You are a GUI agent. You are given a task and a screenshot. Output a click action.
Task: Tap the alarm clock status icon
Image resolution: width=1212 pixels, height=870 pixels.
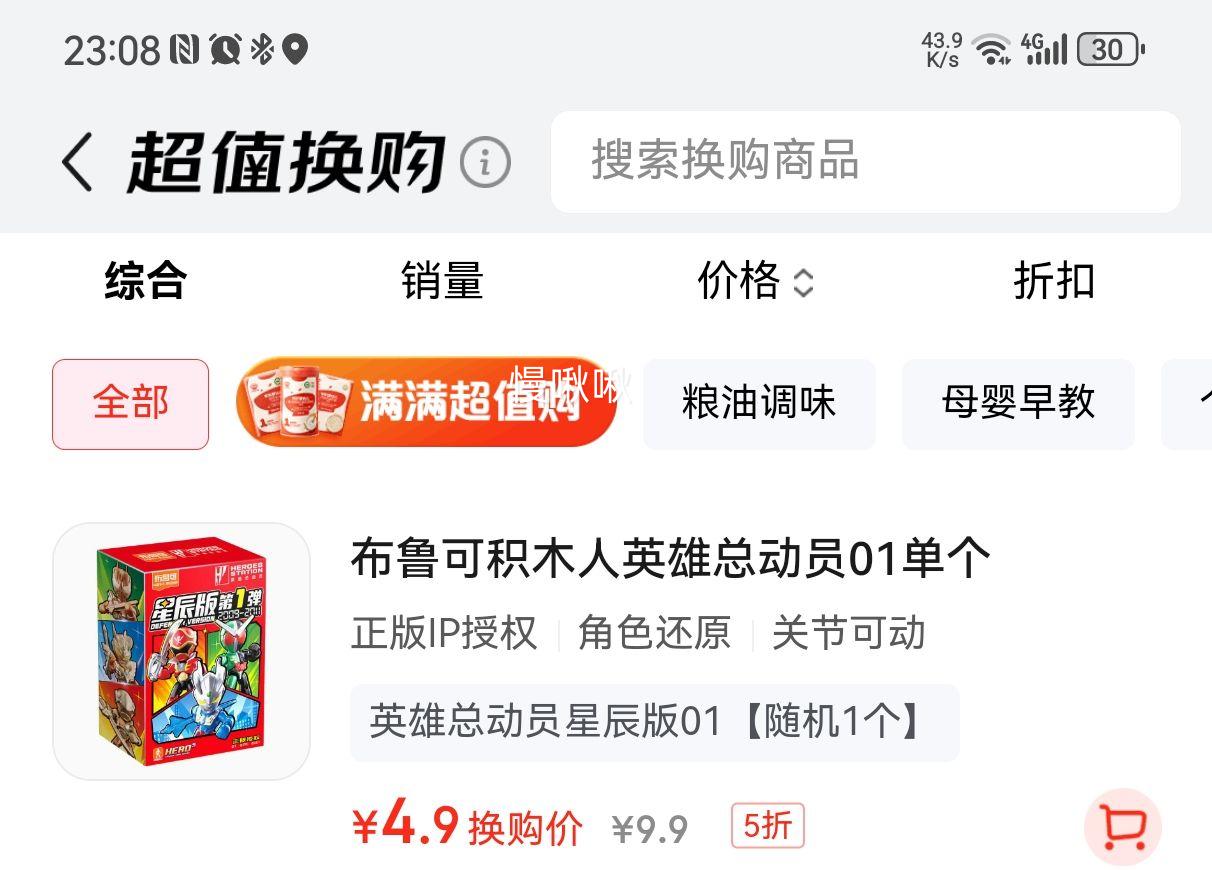(225, 48)
